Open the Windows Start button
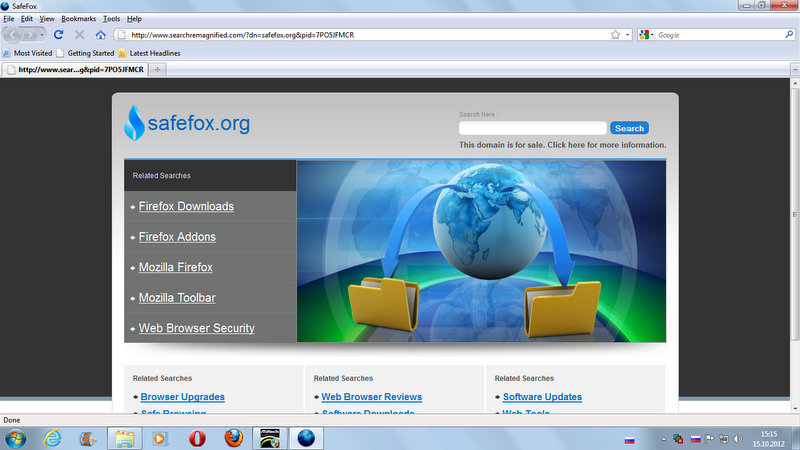Screen dimensions: 800x450 15,439
